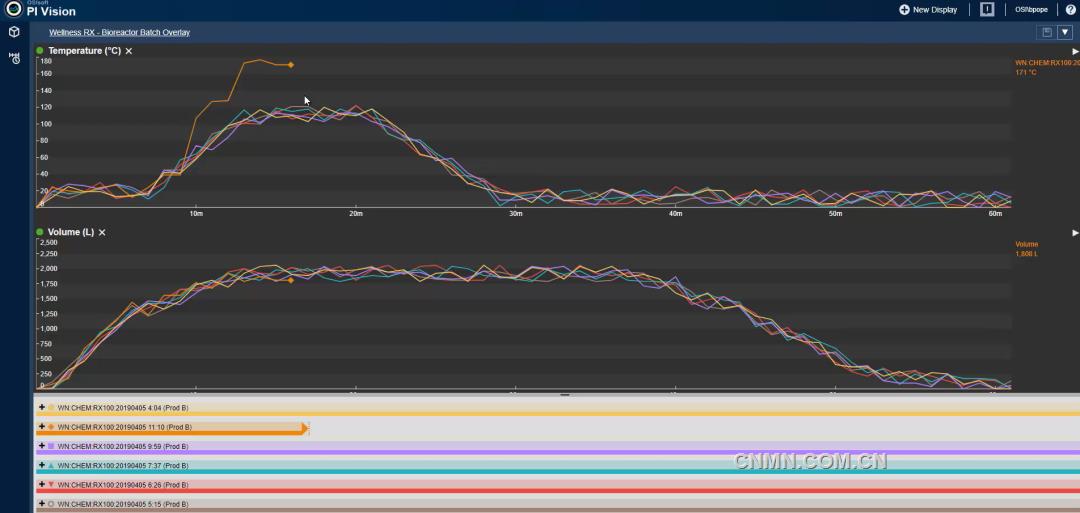1080x513 pixels.
Task: Open the Wellness RX - Bioreactor Batch Overlay link
Action: pyautogui.click(x=119, y=32)
